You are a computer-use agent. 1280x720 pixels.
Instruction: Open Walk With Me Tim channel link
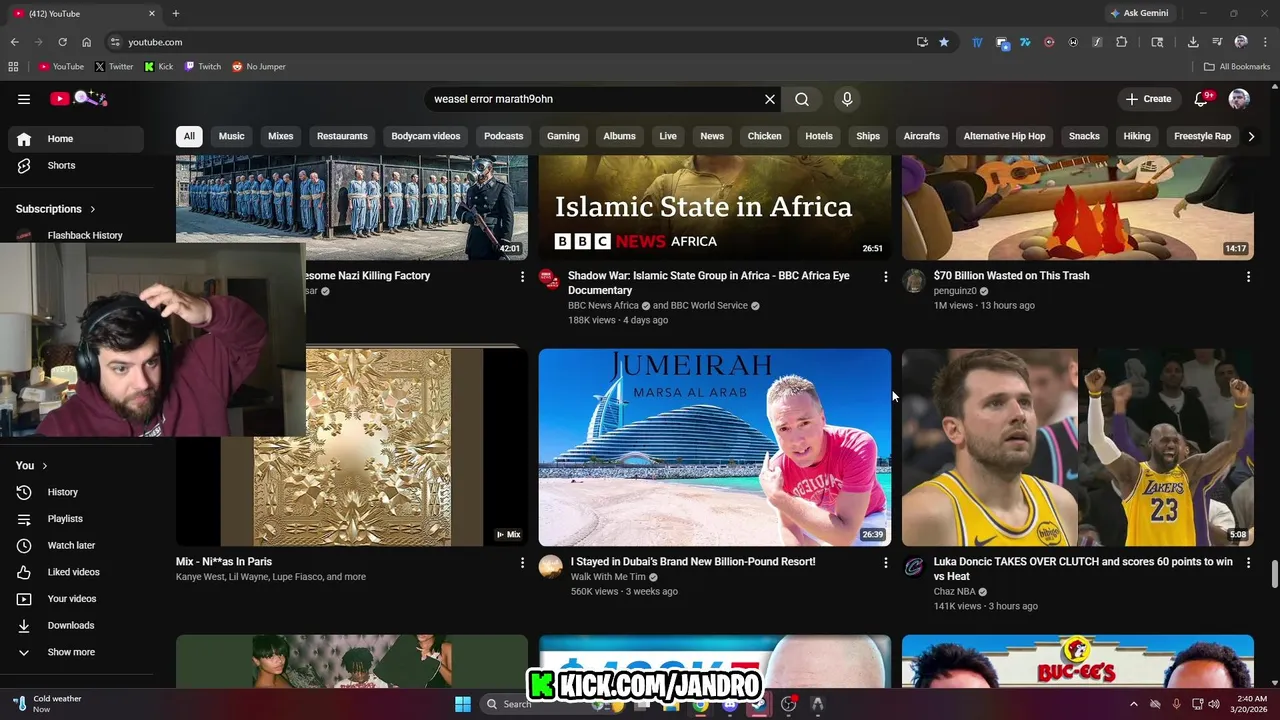click(x=608, y=577)
